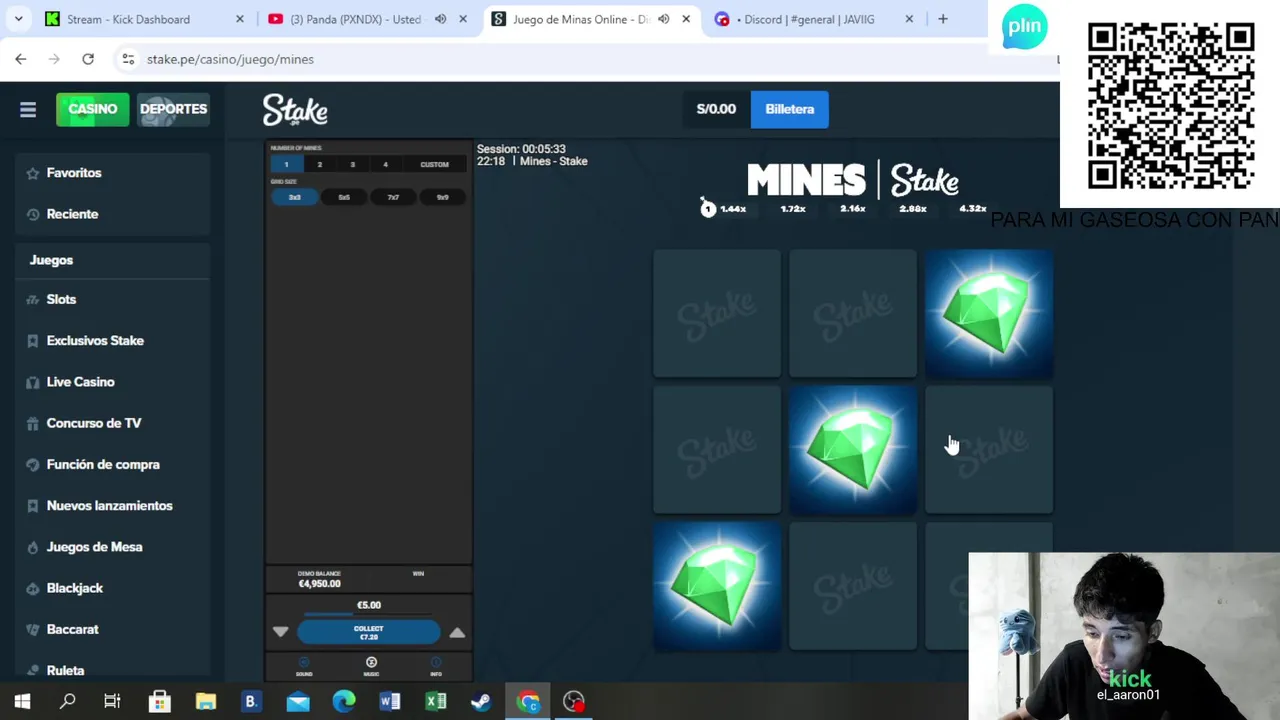The width and height of the screenshot is (1280, 720).
Task: Click the Live Casino icon in sidebar
Action: coord(33,382)
